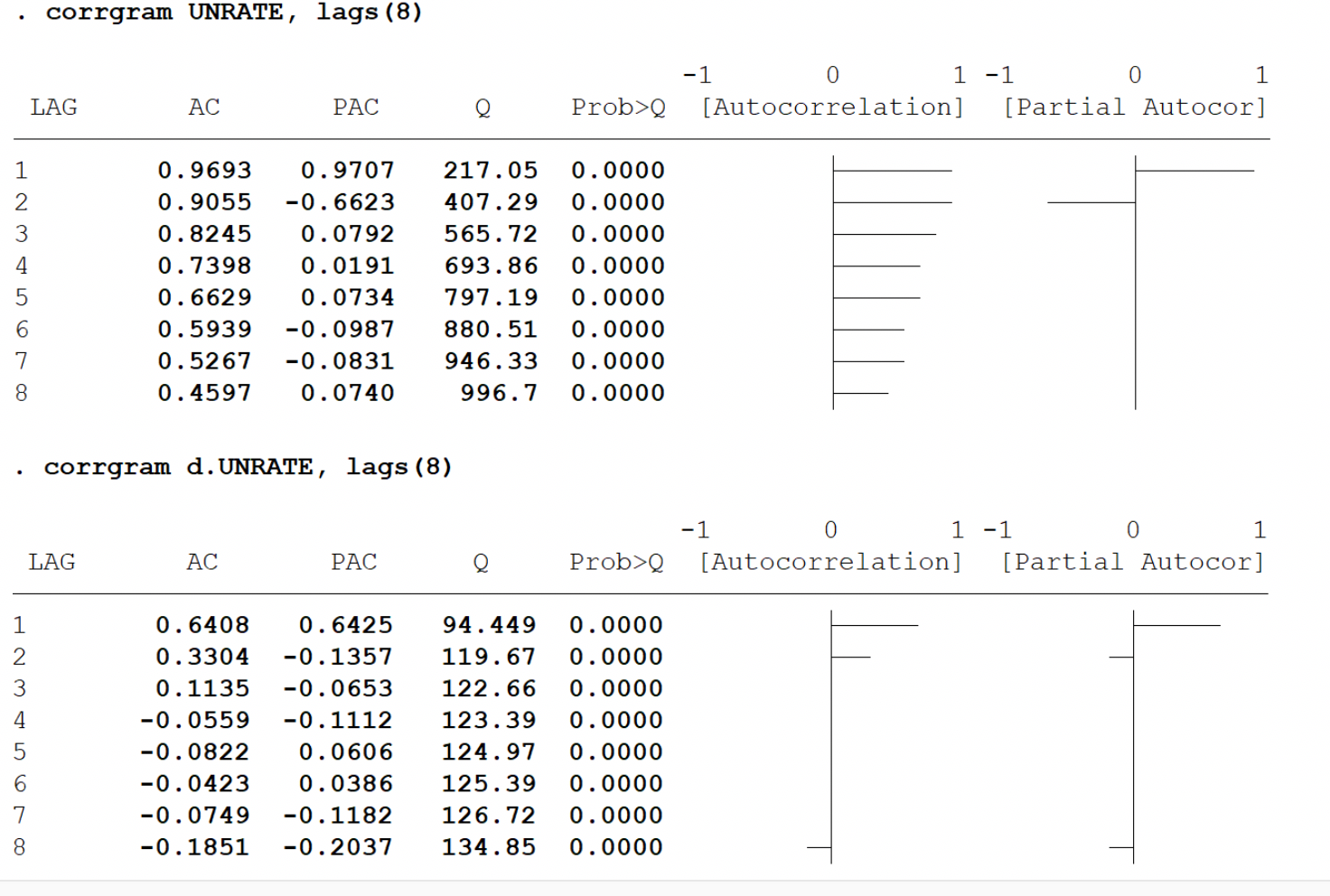Click the Q statistic 565.72

pos(491,234)
